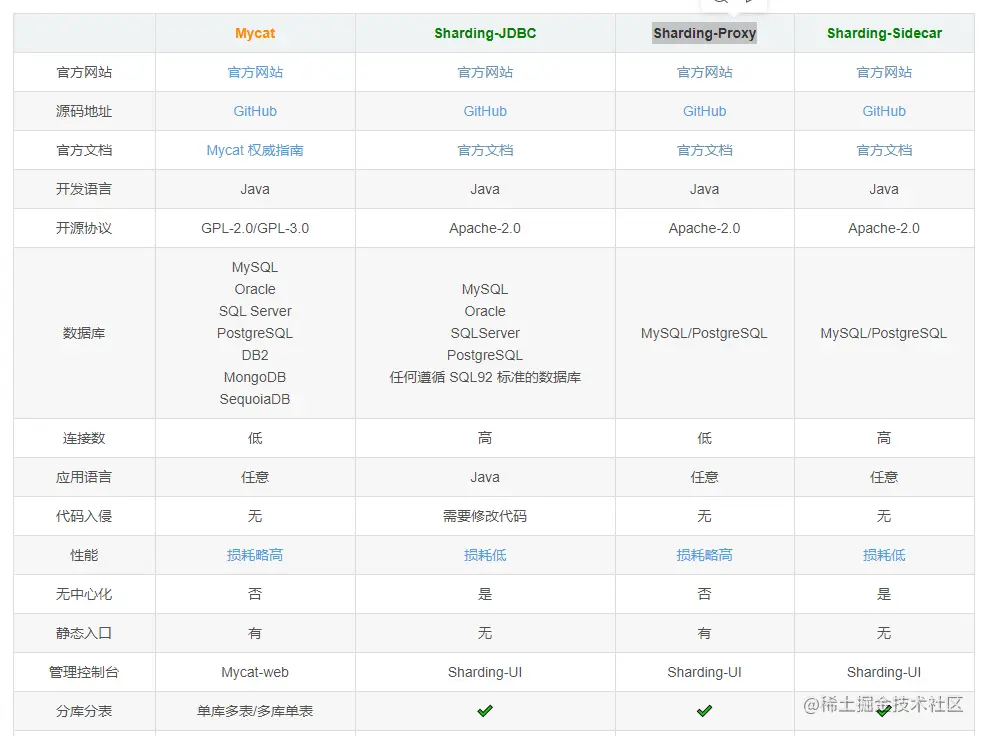Click Sharding-JDBC 损耗低 performance link

point(485,555)
